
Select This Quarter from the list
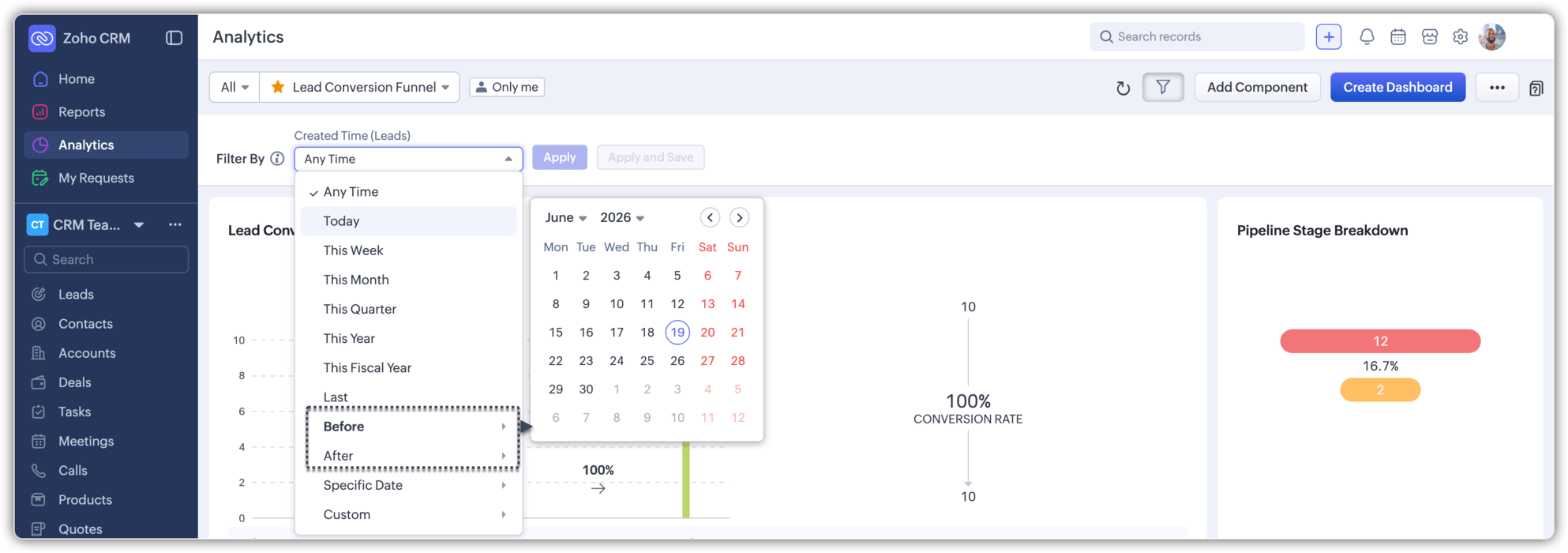click(x=359, y=309)
